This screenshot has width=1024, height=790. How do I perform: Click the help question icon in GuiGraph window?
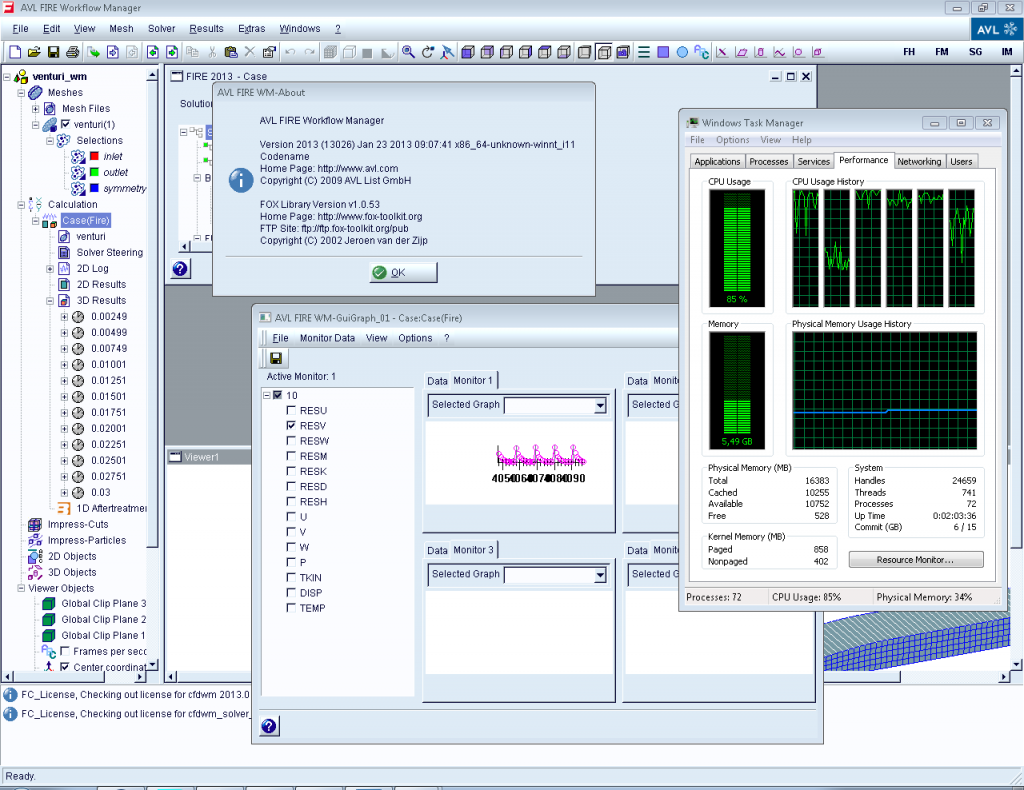269,726
